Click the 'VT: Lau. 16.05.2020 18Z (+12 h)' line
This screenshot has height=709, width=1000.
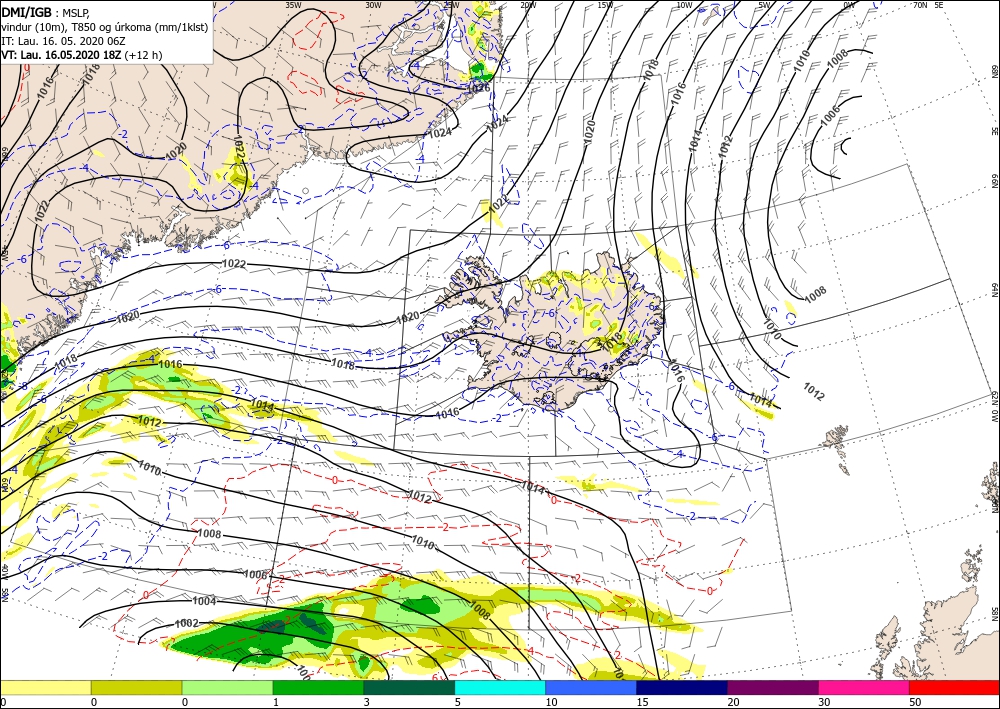[x=82, y=55]
